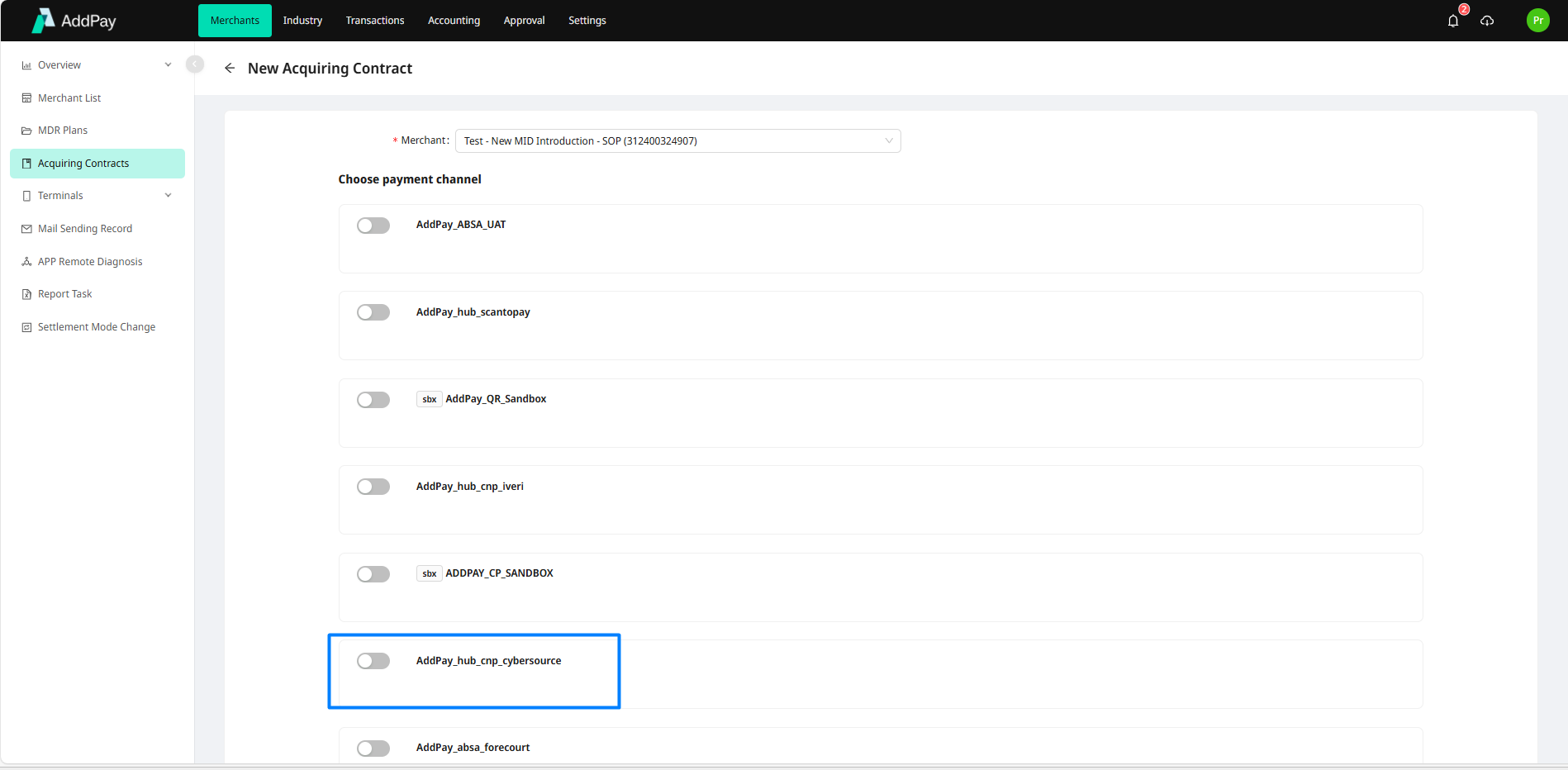Viewport: 1568px width, 770px height.
Task: Go to MDR Plans
Action: (x=97, y=131)
